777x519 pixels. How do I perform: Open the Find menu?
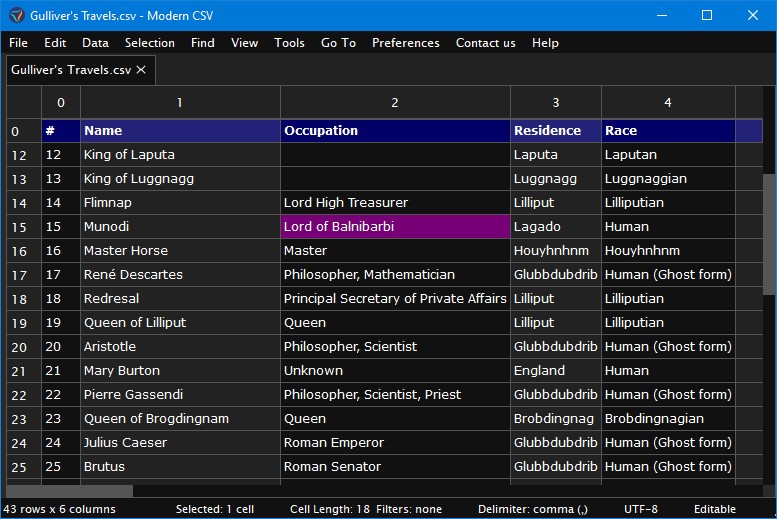click(x=202, y=43)
